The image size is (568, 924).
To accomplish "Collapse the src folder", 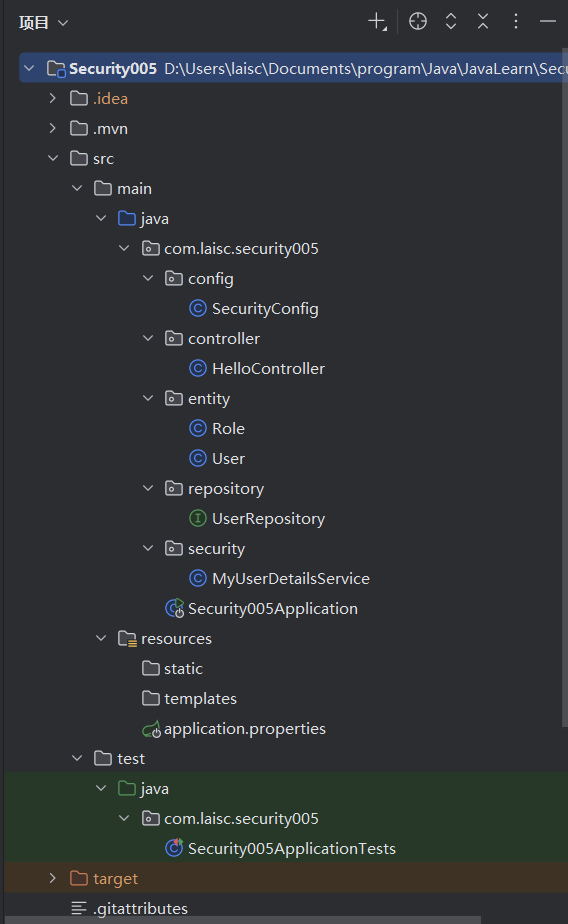I will pos(53,159).
